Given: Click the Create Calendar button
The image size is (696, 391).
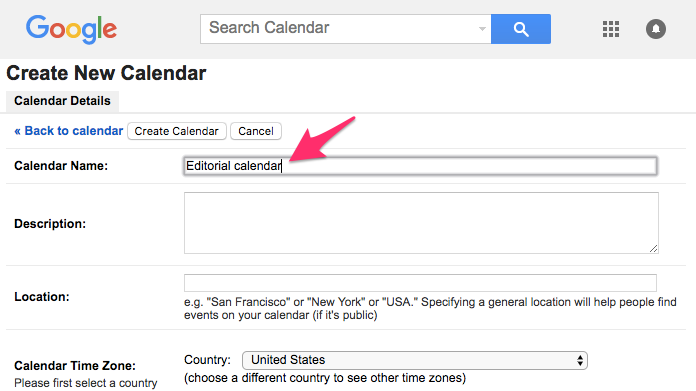Looking at the screenshot, I should [x=177, y=131].
